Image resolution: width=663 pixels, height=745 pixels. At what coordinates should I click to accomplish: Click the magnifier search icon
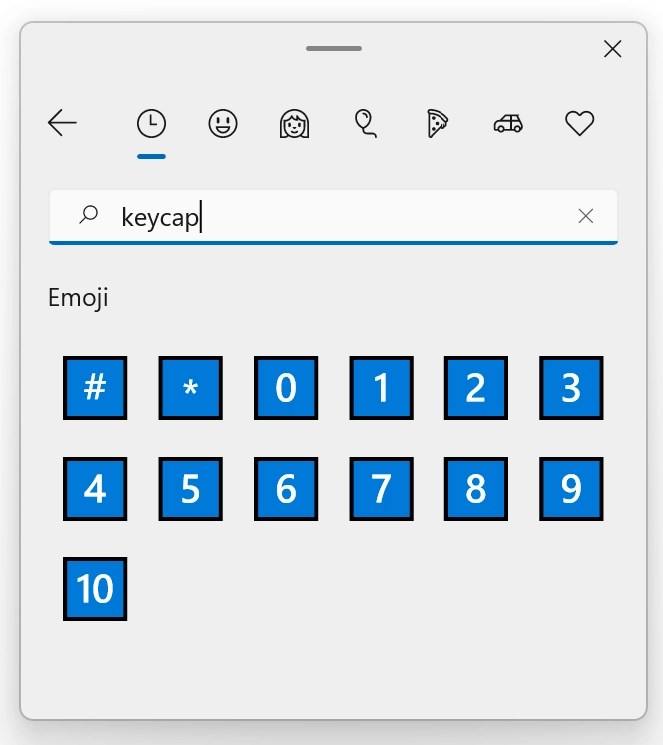[88, 215]
